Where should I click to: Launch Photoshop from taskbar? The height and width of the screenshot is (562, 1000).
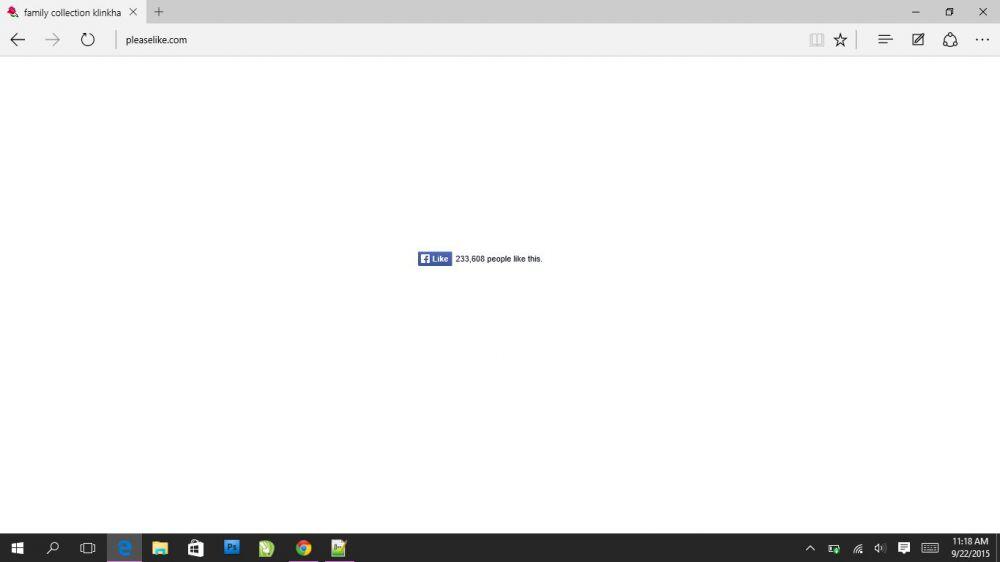click(x=232, y=547)
